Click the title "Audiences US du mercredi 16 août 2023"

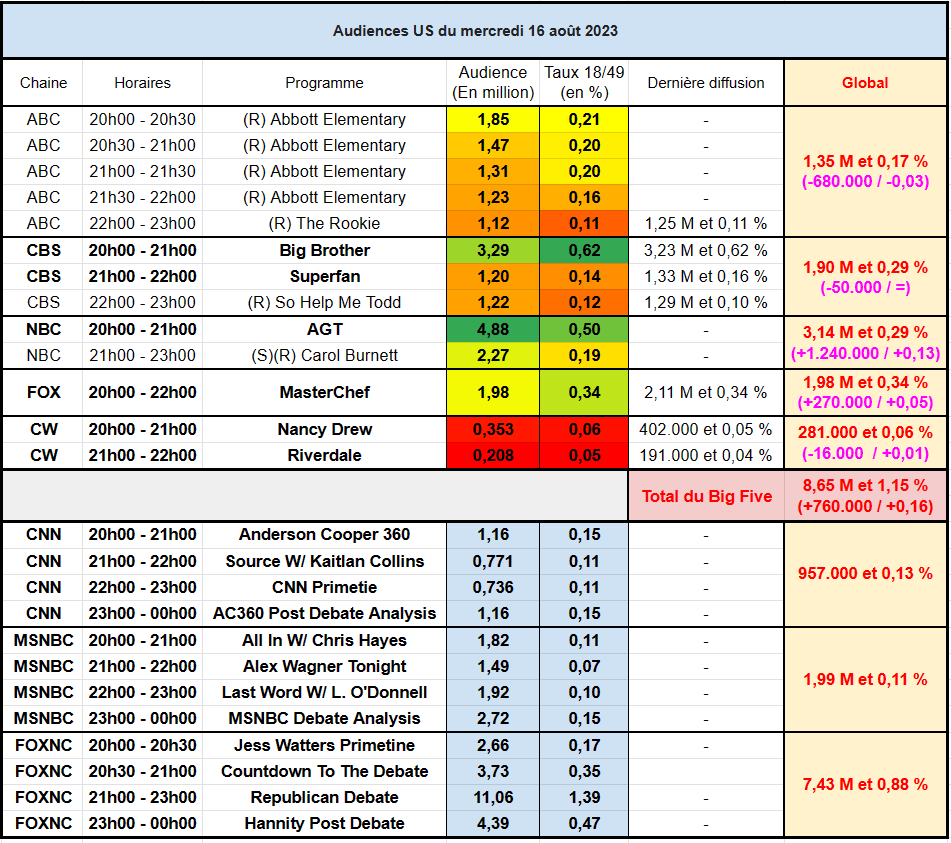point(475,31)
